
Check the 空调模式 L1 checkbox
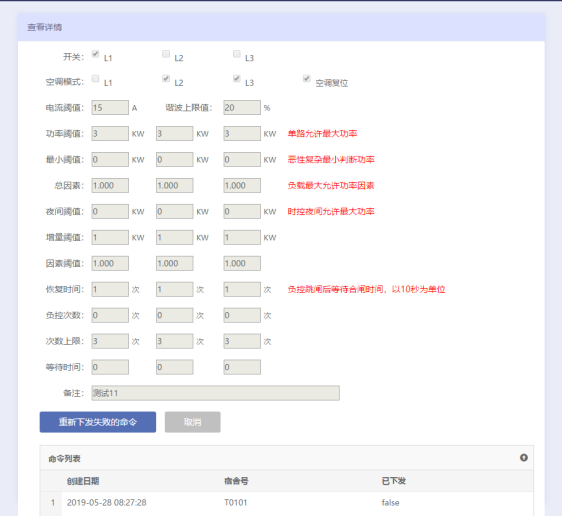[95, 78]
